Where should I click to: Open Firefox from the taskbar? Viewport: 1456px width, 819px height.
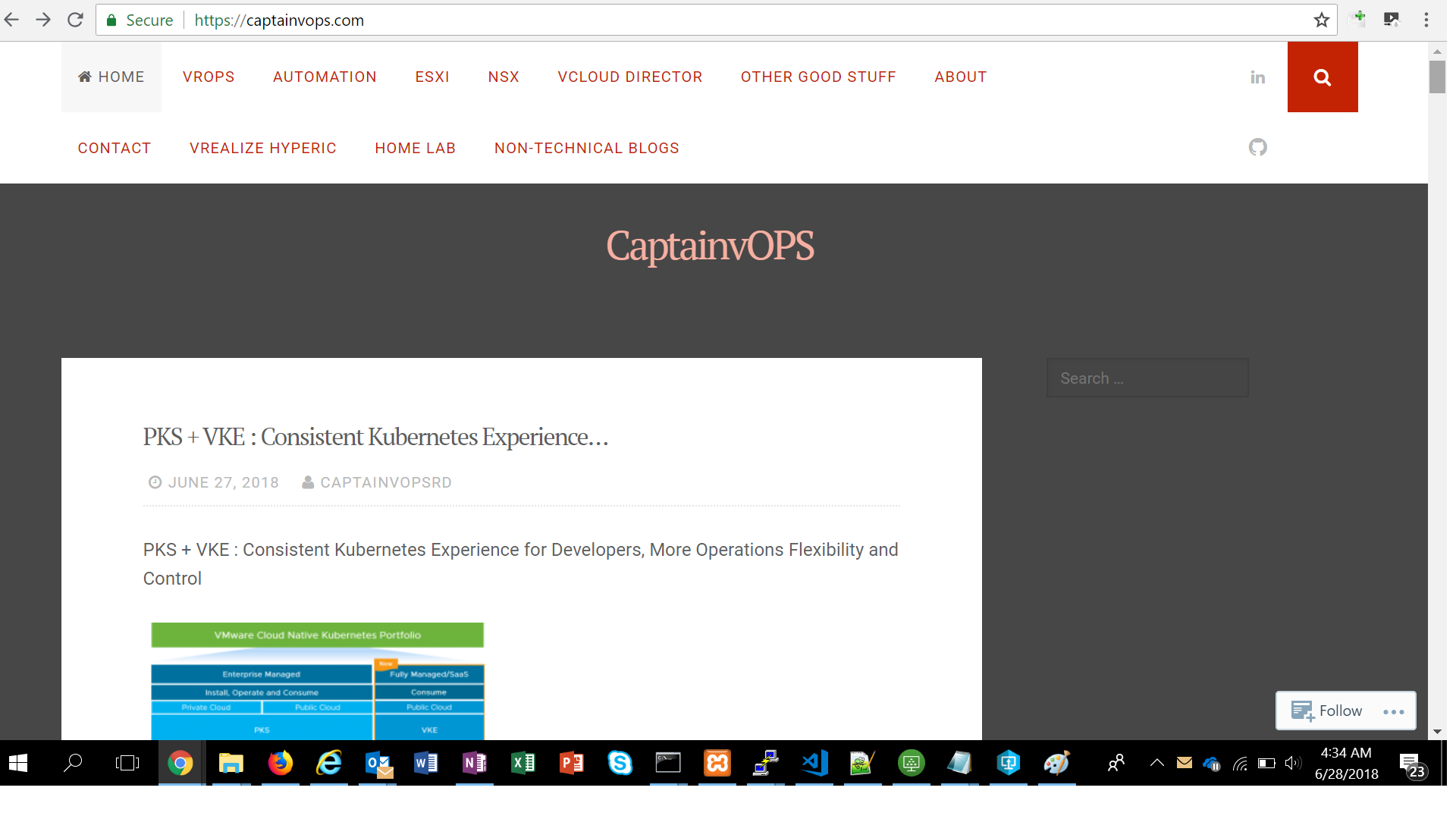point(280,763)
